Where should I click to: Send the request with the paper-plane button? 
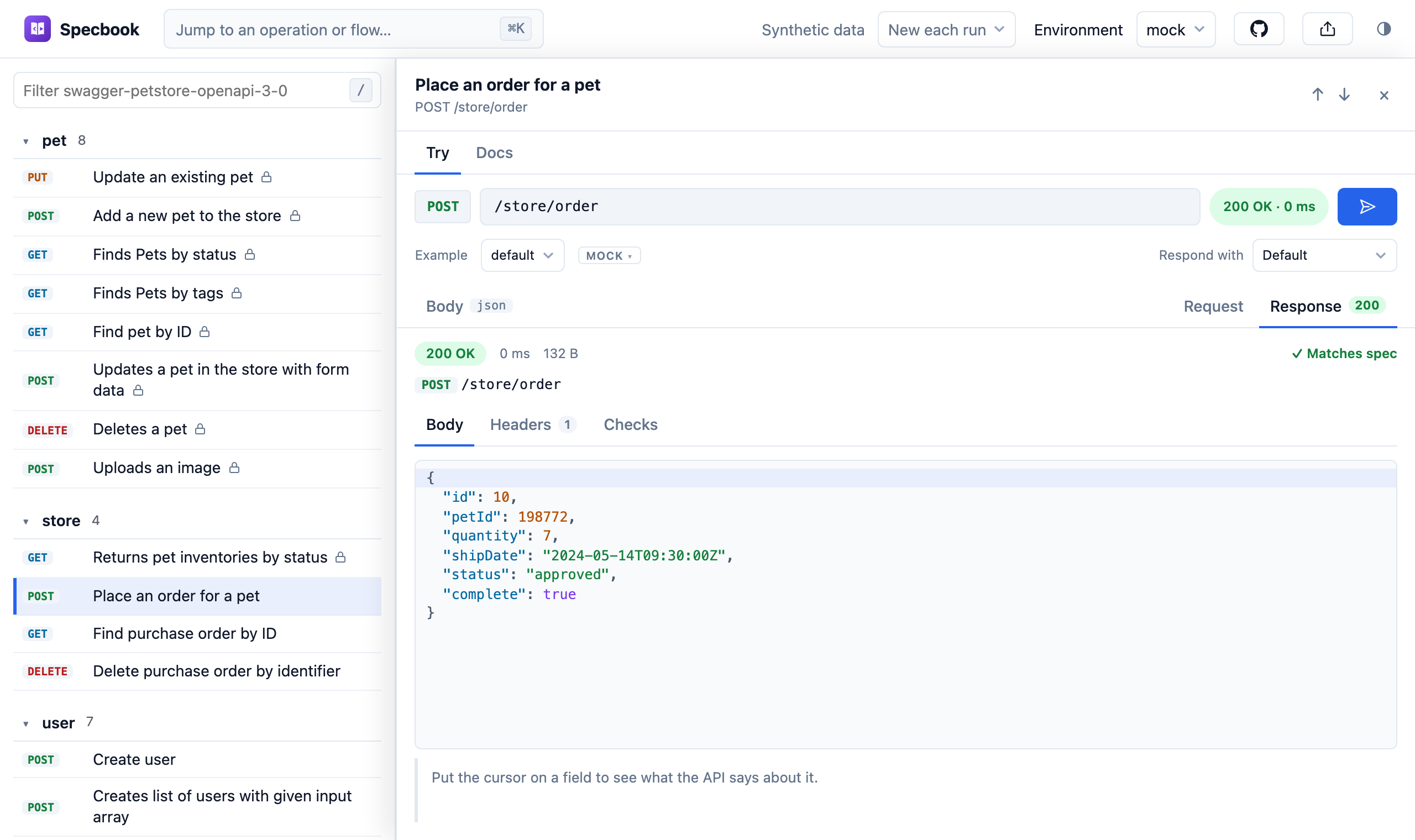1366,207
